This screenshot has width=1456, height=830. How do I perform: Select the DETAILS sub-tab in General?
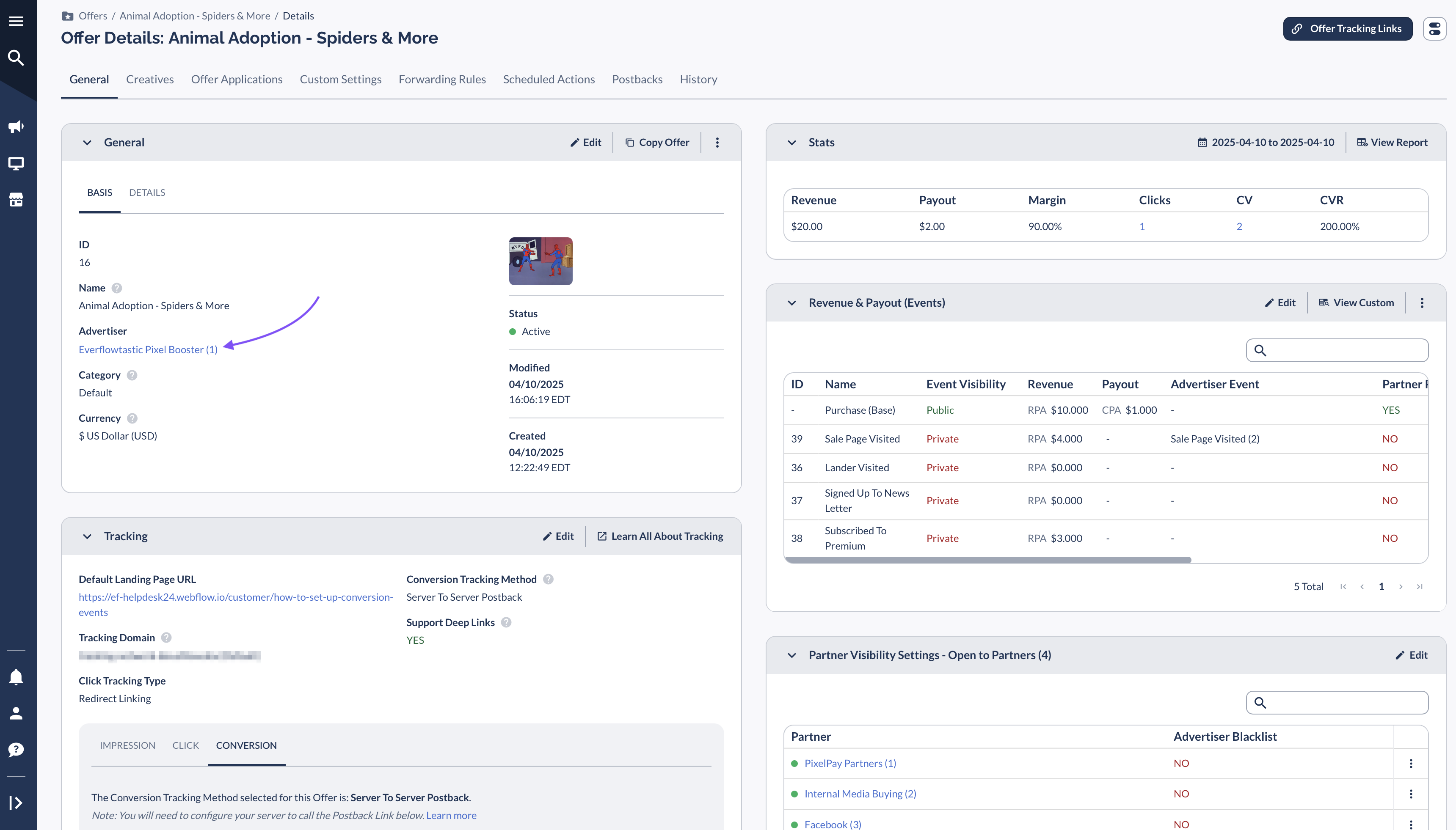147,192
